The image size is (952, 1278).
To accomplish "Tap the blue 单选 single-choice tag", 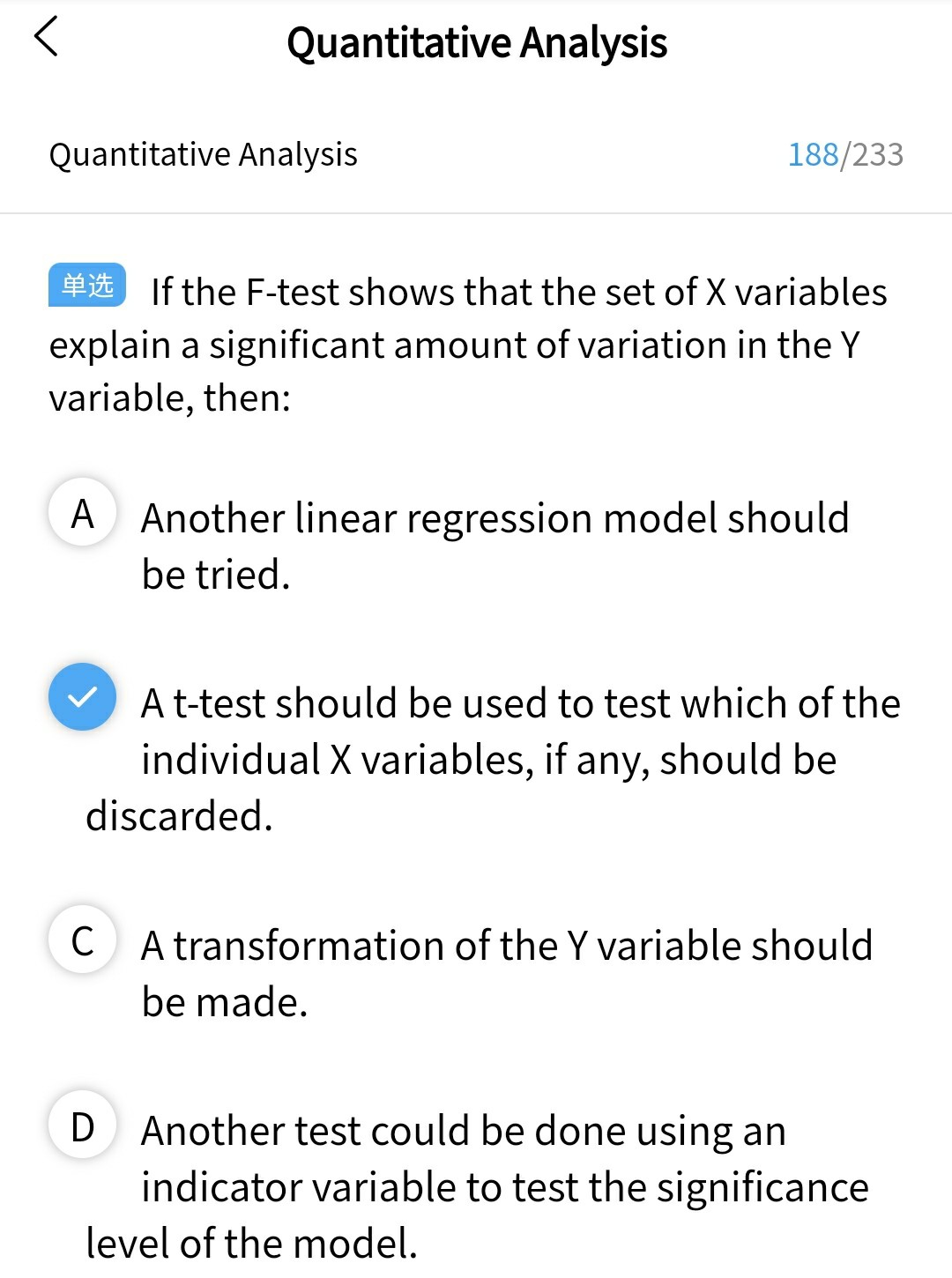I will (87, 285).
